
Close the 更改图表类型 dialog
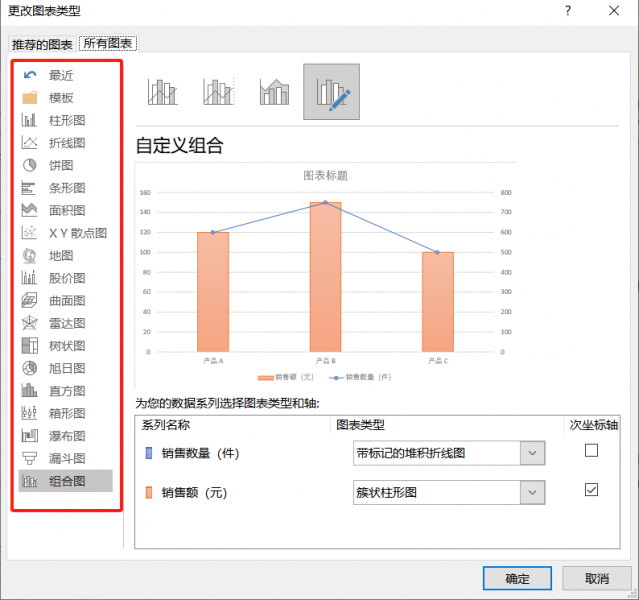[x=614, y=11]
